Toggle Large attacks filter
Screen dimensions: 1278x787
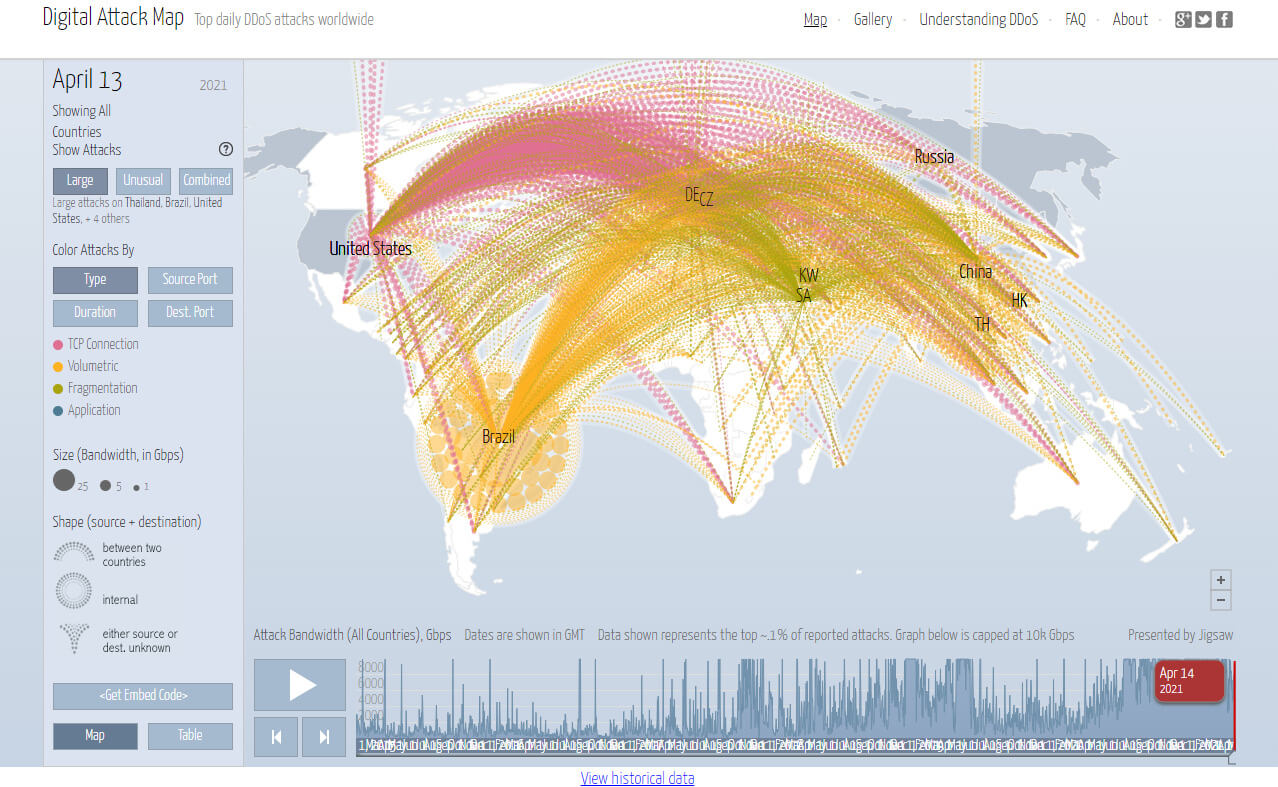coord(80,181)
